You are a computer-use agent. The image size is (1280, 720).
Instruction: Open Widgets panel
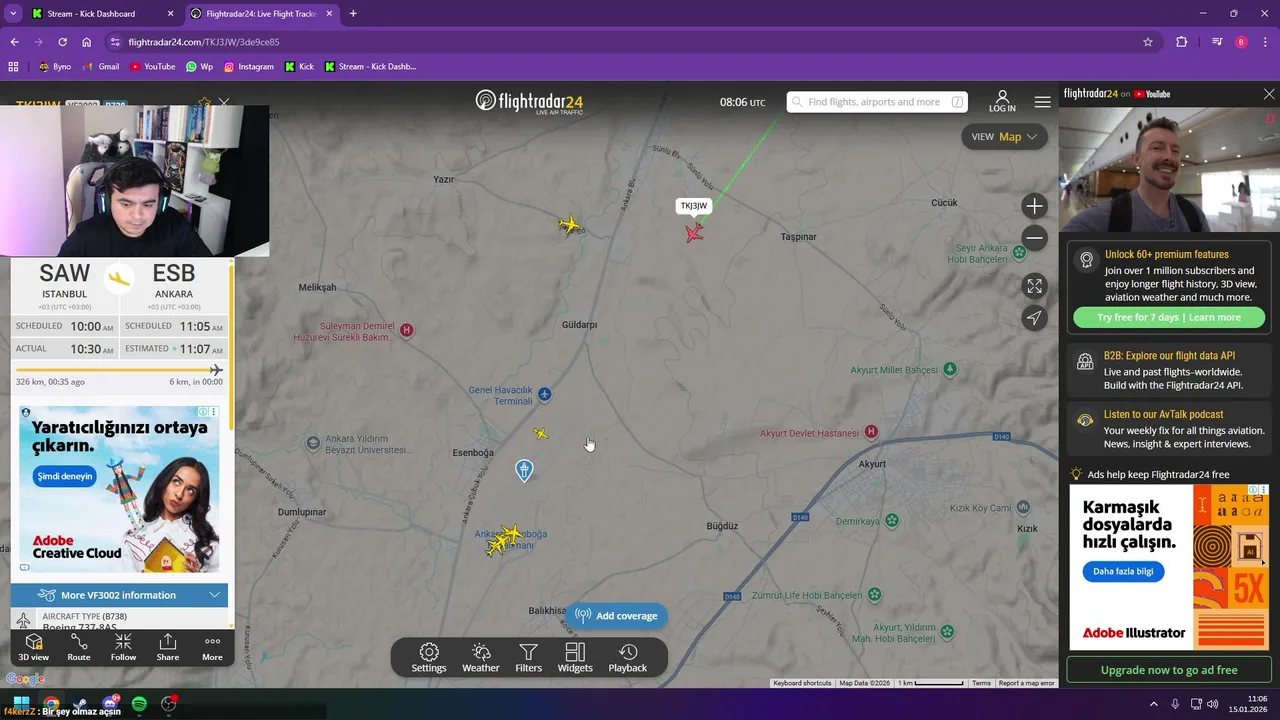[575, 658]
